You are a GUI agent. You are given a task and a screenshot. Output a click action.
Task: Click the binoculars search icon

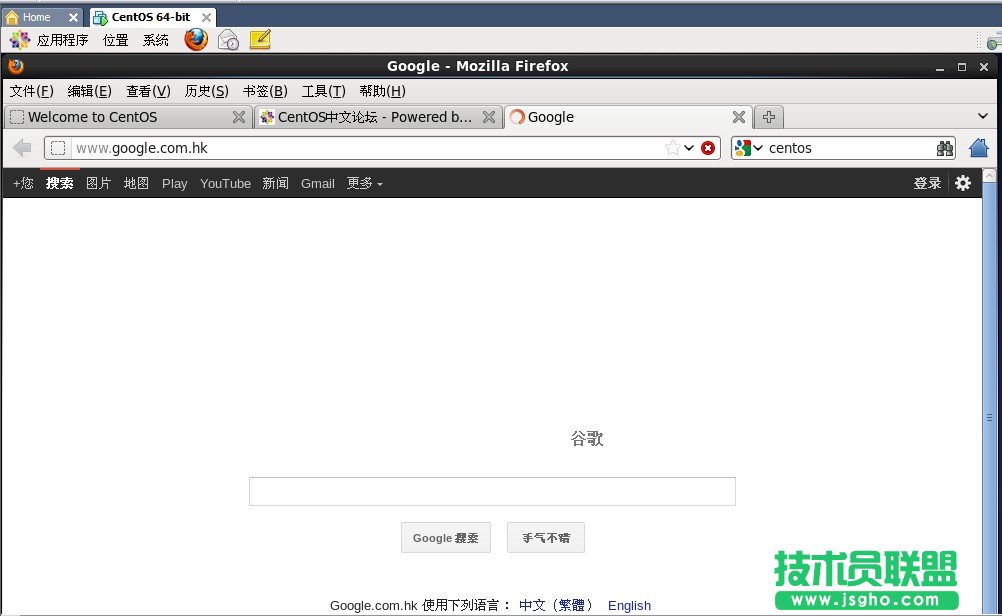pyautogui.click(x=945, y=148)
